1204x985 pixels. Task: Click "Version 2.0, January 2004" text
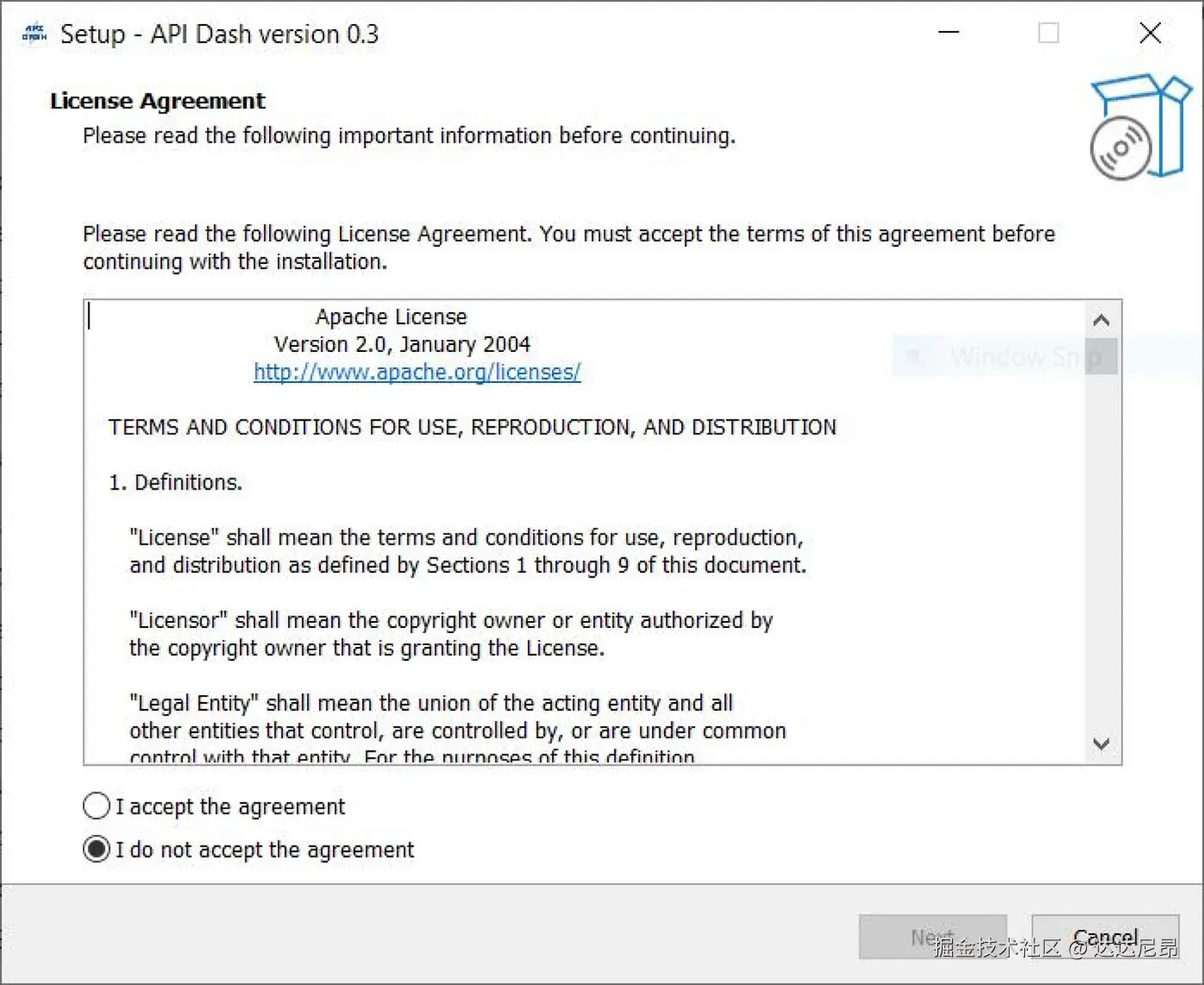coord(402,344)
